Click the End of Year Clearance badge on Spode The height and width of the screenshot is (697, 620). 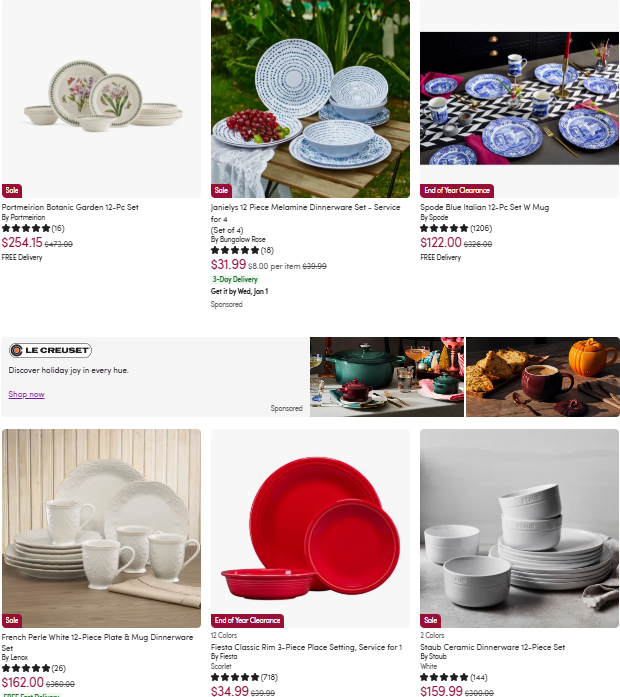point(457,190)
